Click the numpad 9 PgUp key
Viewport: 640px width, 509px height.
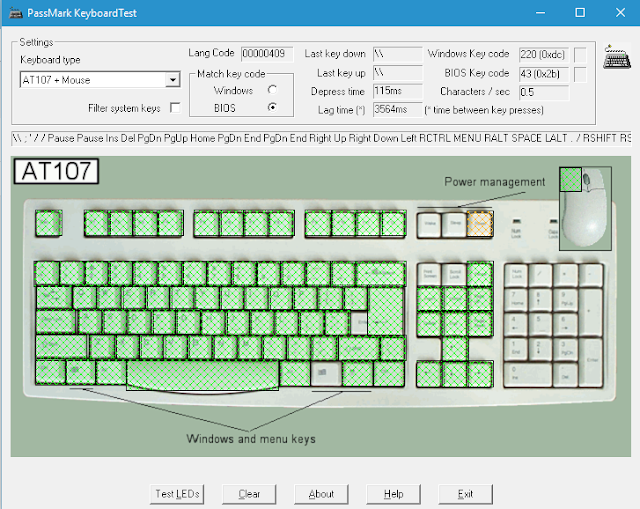click(x=566, y=300)
